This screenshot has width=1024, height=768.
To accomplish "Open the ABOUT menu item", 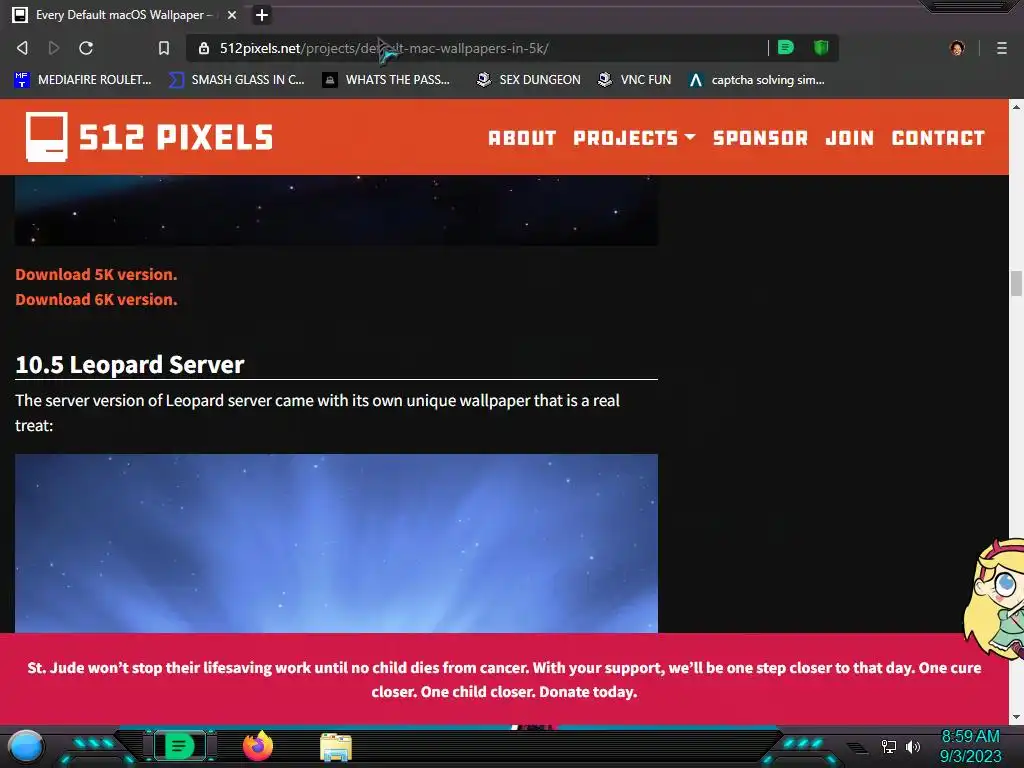I will click(522, 138).
